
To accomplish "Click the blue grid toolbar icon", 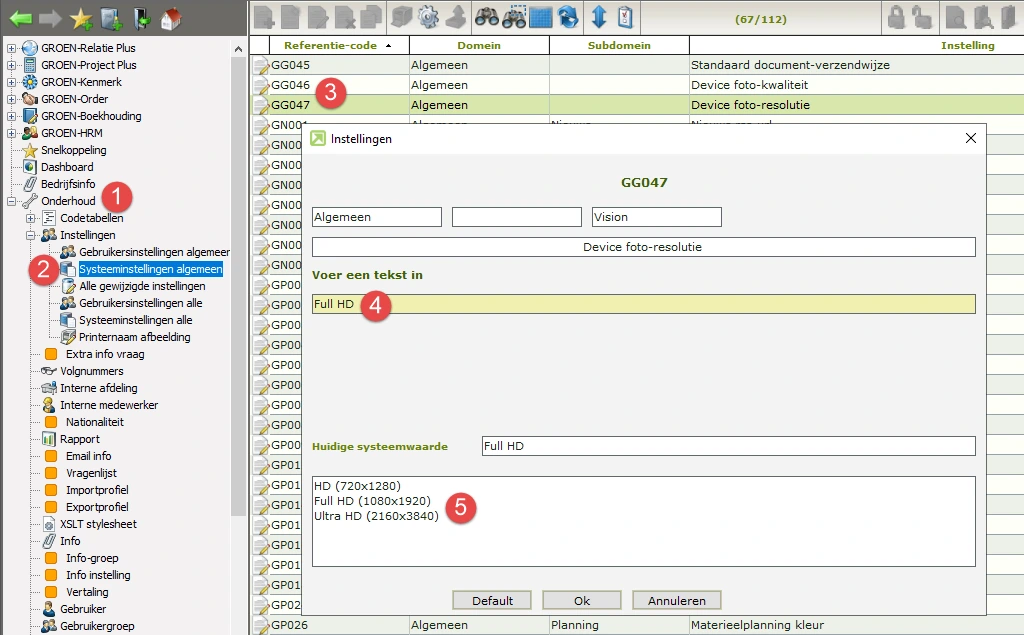I will pyautogui.click(x=541, y=17).
